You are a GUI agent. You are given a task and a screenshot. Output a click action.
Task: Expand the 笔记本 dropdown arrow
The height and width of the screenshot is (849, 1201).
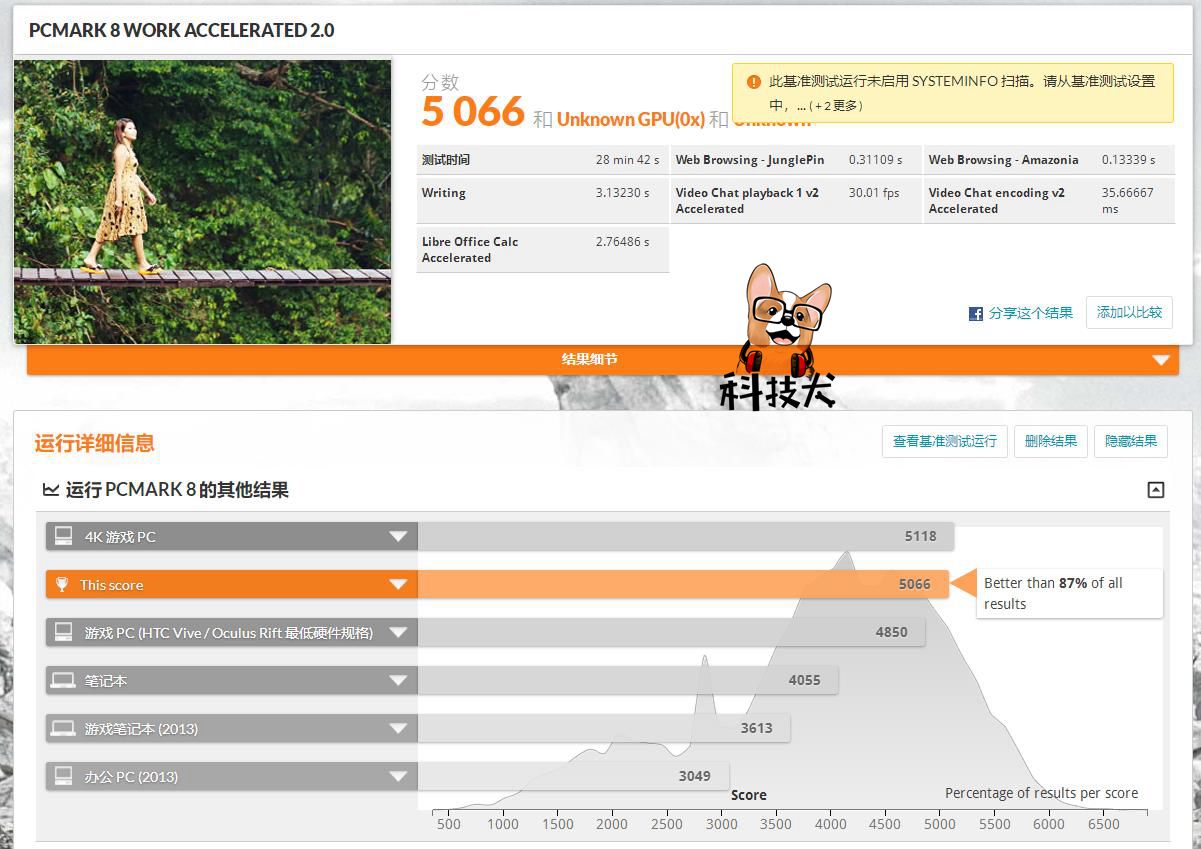[x=398, y=680]
